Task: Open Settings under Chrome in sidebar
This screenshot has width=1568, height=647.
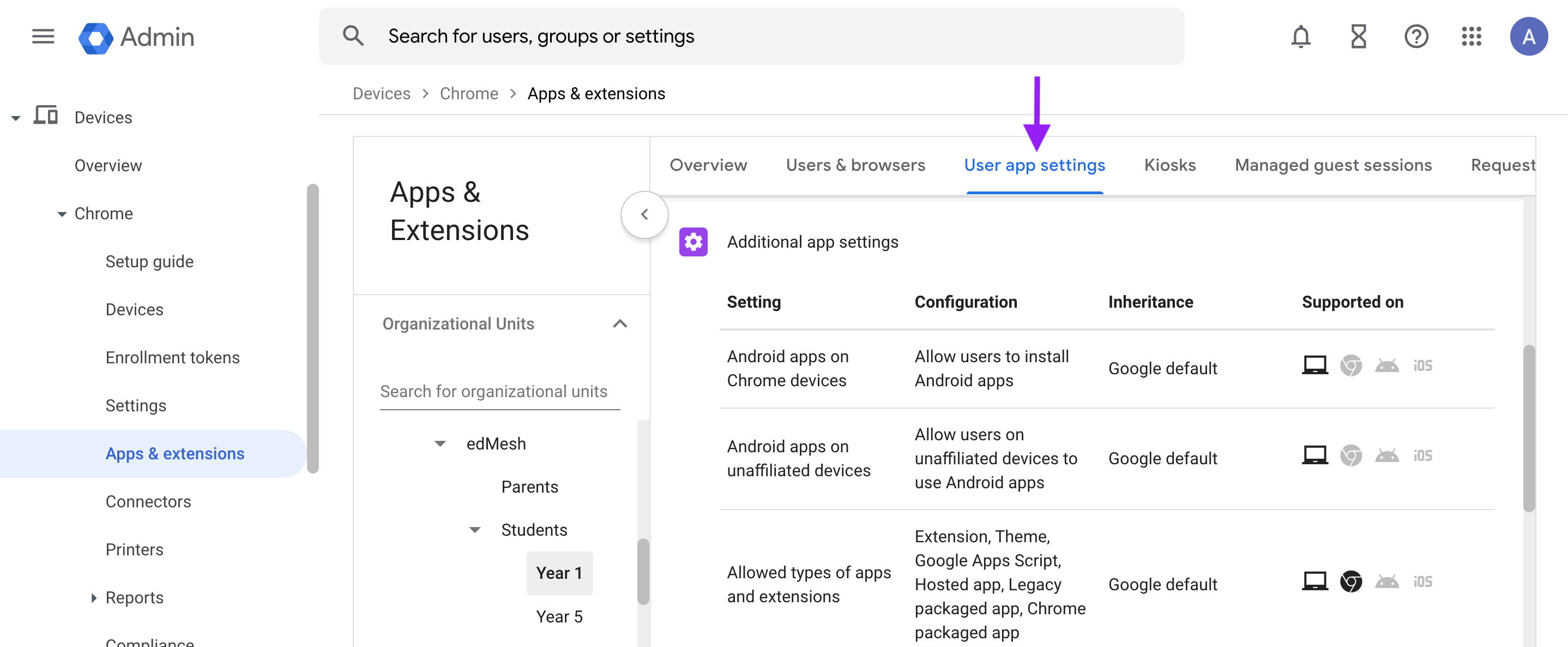Action: tap(136, 406)
